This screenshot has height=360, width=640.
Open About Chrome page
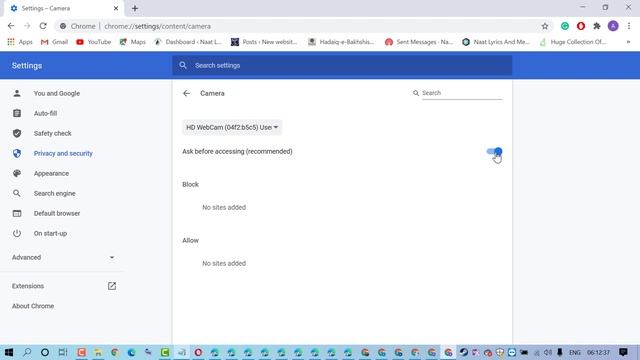tap(33, 306)
